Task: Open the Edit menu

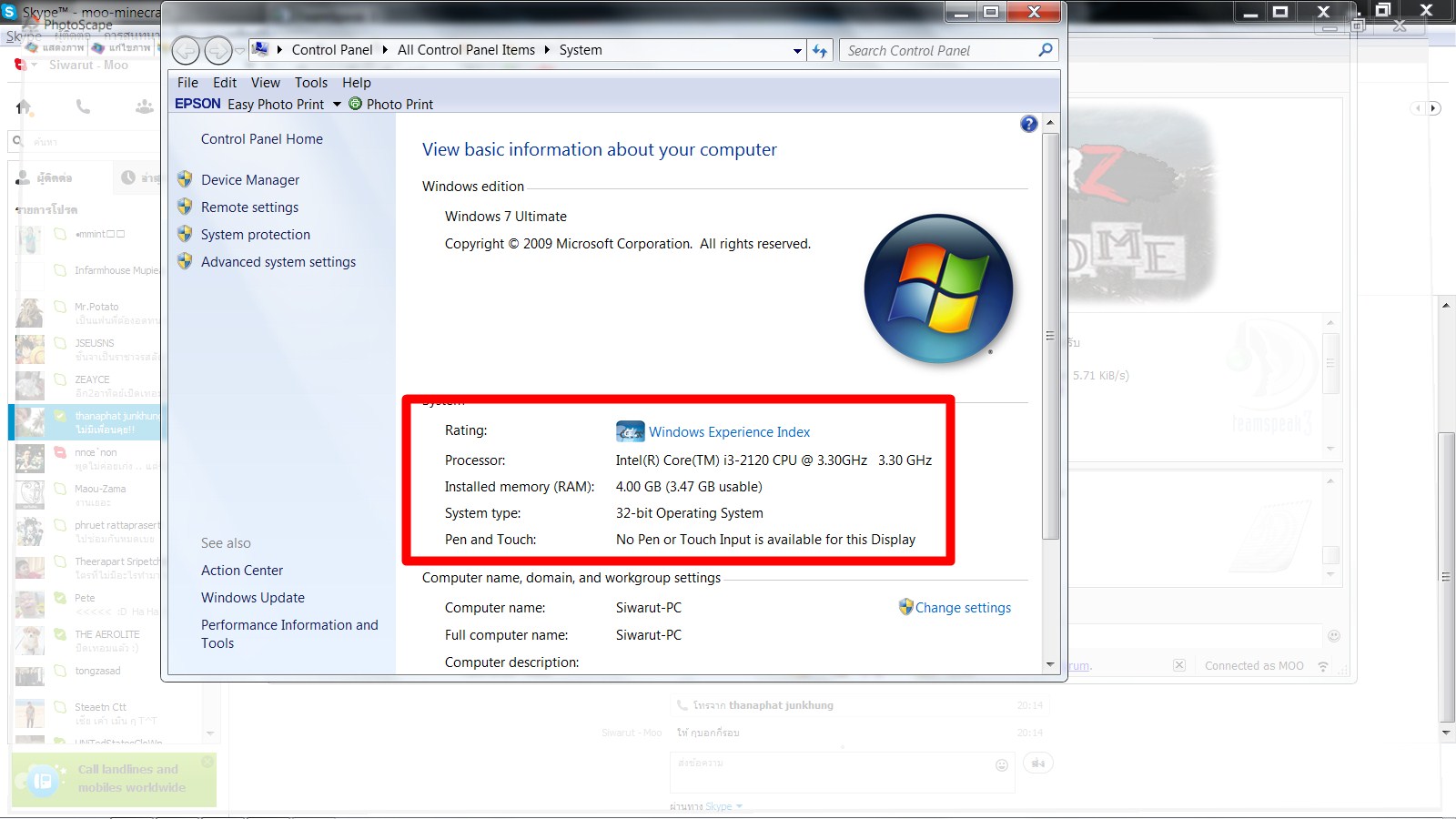Action: click(225, 83)
